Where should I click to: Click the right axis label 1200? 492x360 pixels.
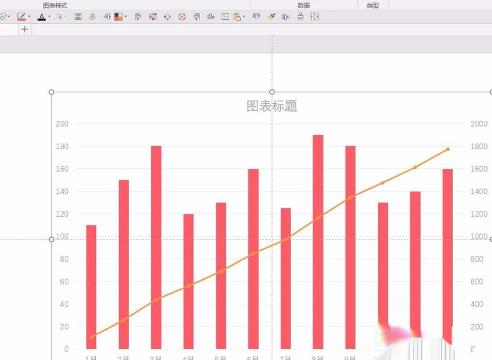point(479,214)
